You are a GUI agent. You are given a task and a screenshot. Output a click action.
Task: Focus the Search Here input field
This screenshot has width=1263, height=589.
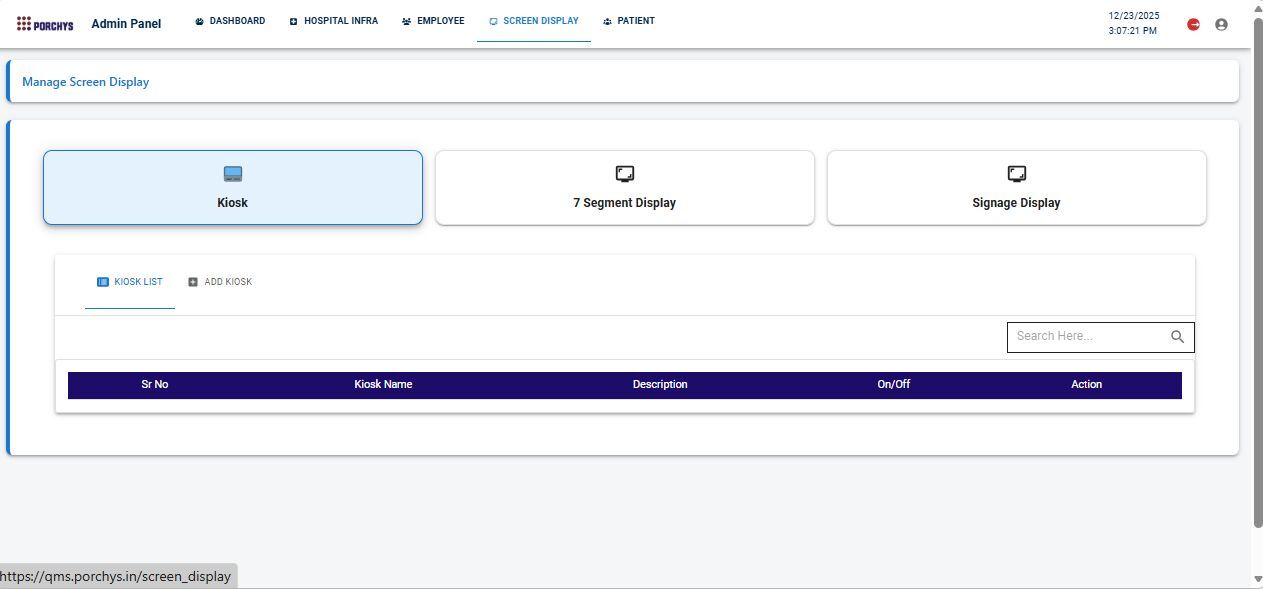(1088, 337)
